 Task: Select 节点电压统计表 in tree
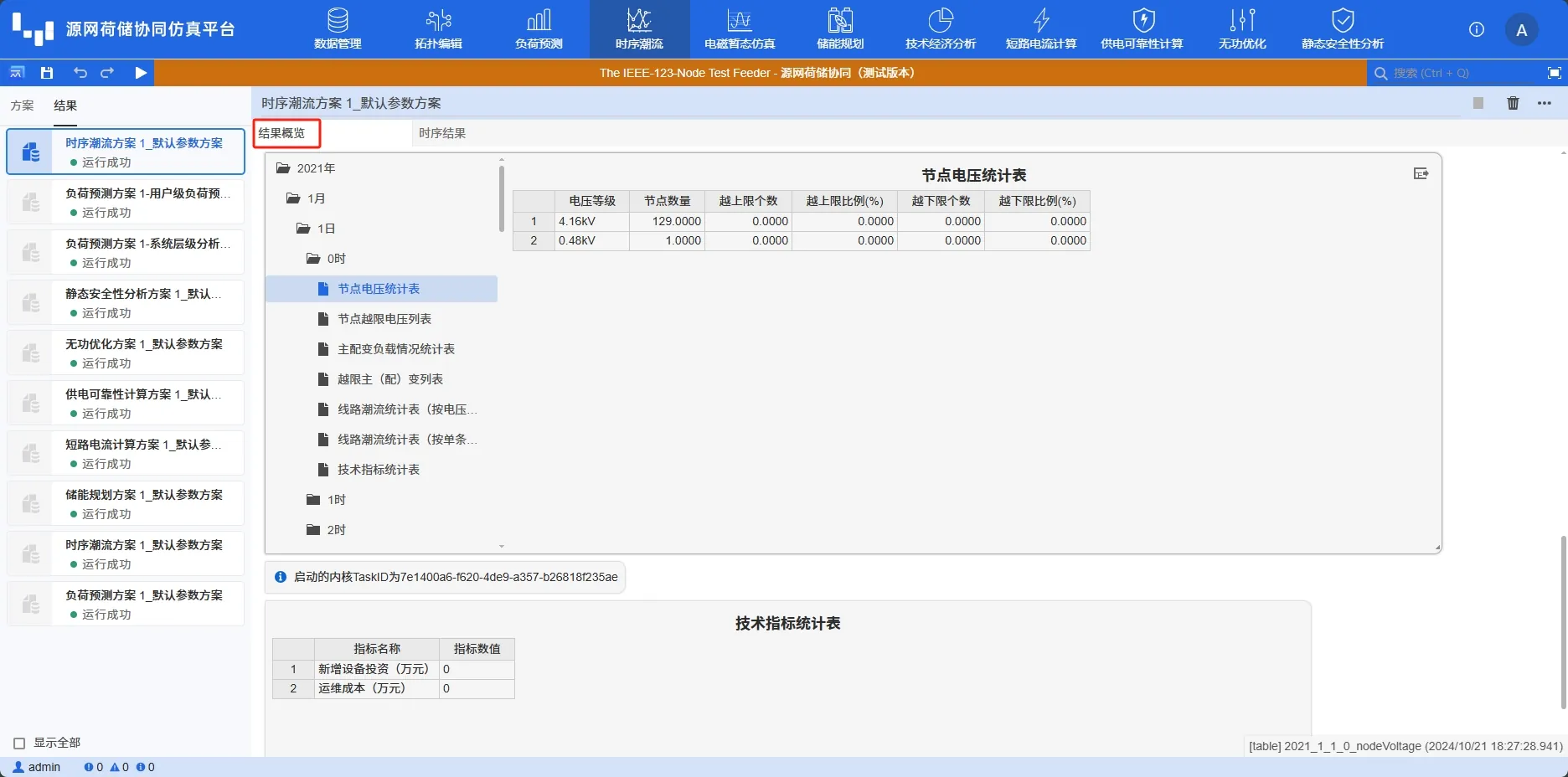pyautogui.click(x=381, y=289)
